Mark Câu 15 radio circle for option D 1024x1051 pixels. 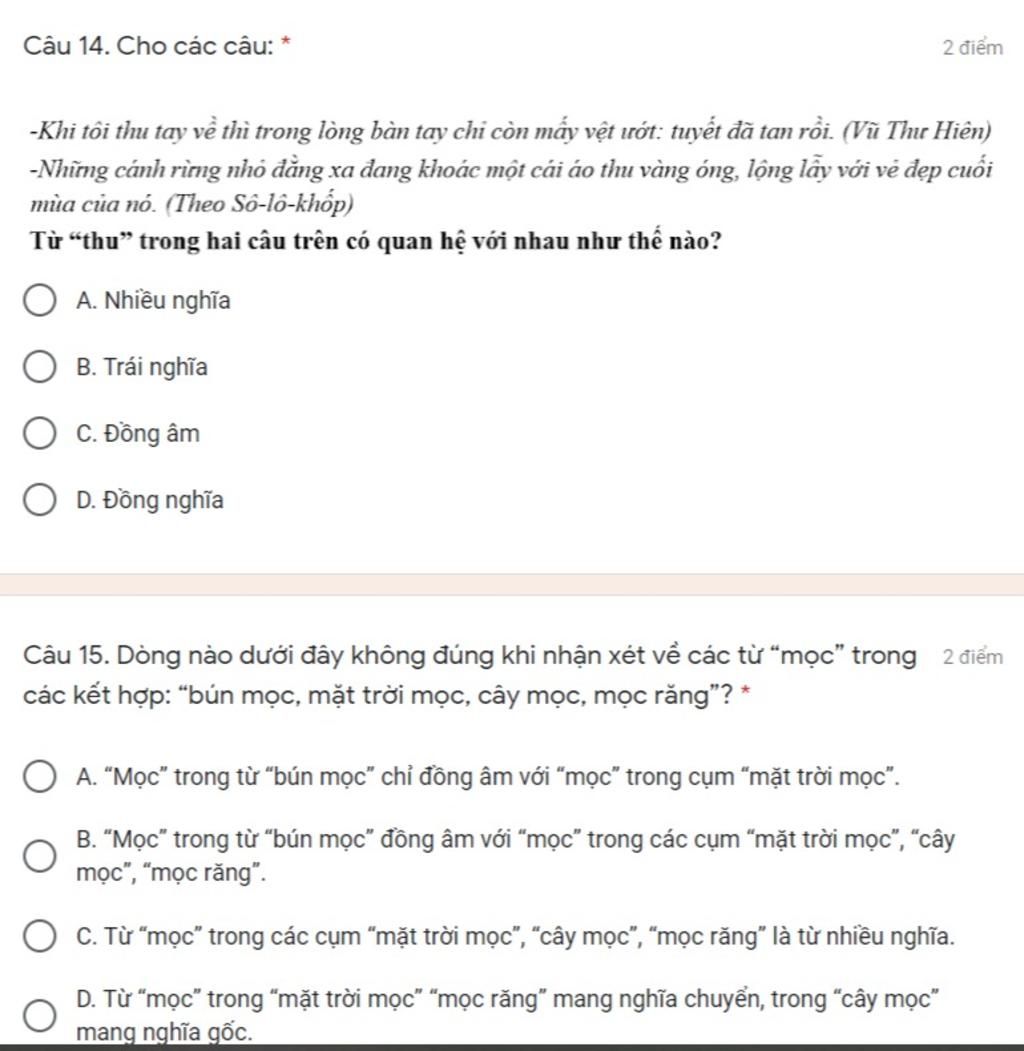40,1015
